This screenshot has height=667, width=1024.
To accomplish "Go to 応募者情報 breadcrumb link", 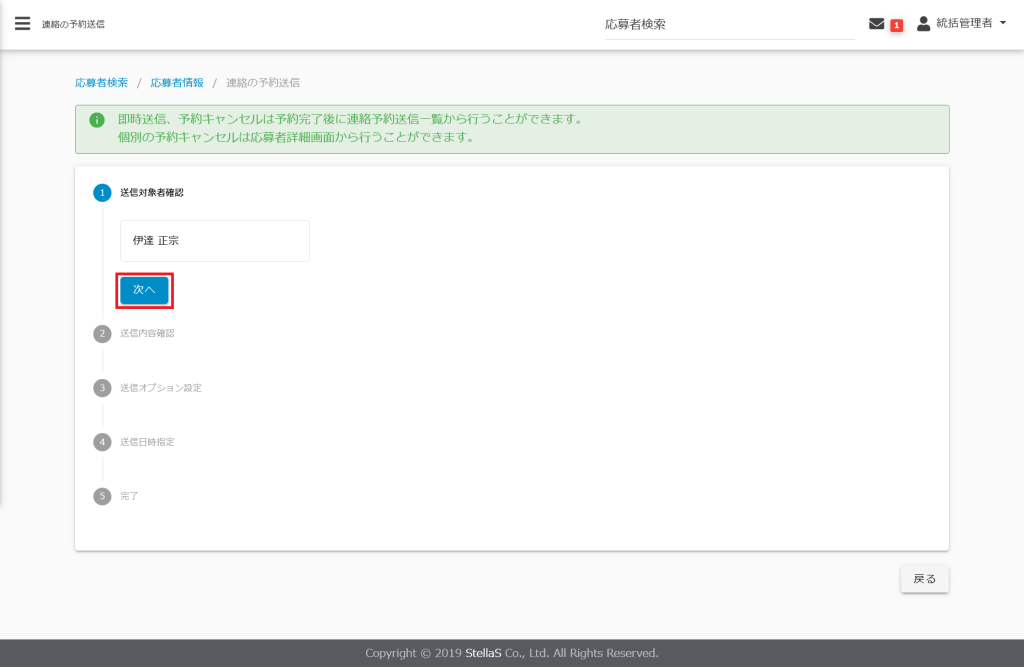I will tap(177, 82).
